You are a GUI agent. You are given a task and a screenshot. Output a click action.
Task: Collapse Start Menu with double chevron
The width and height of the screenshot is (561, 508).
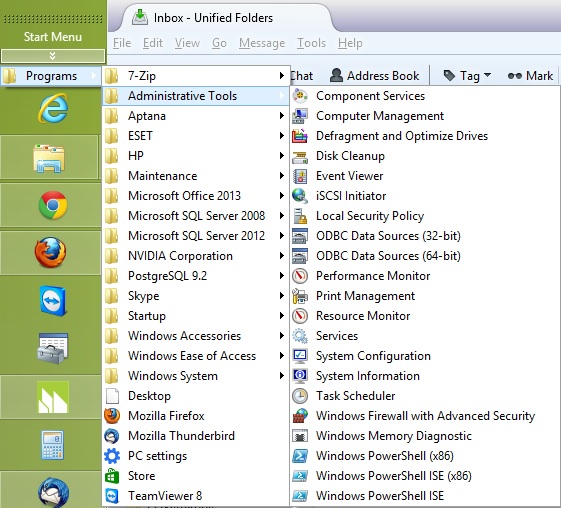pyautogui.click(x=53, y=56)
